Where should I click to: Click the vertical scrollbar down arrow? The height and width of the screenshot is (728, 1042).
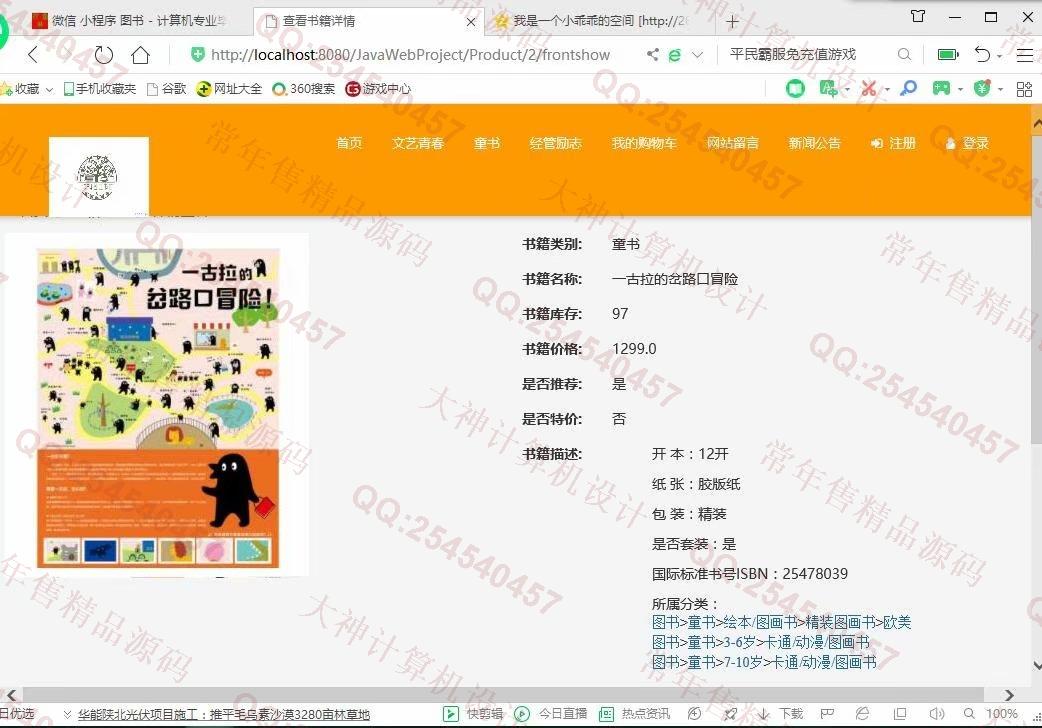click(x=1036, y=665)
